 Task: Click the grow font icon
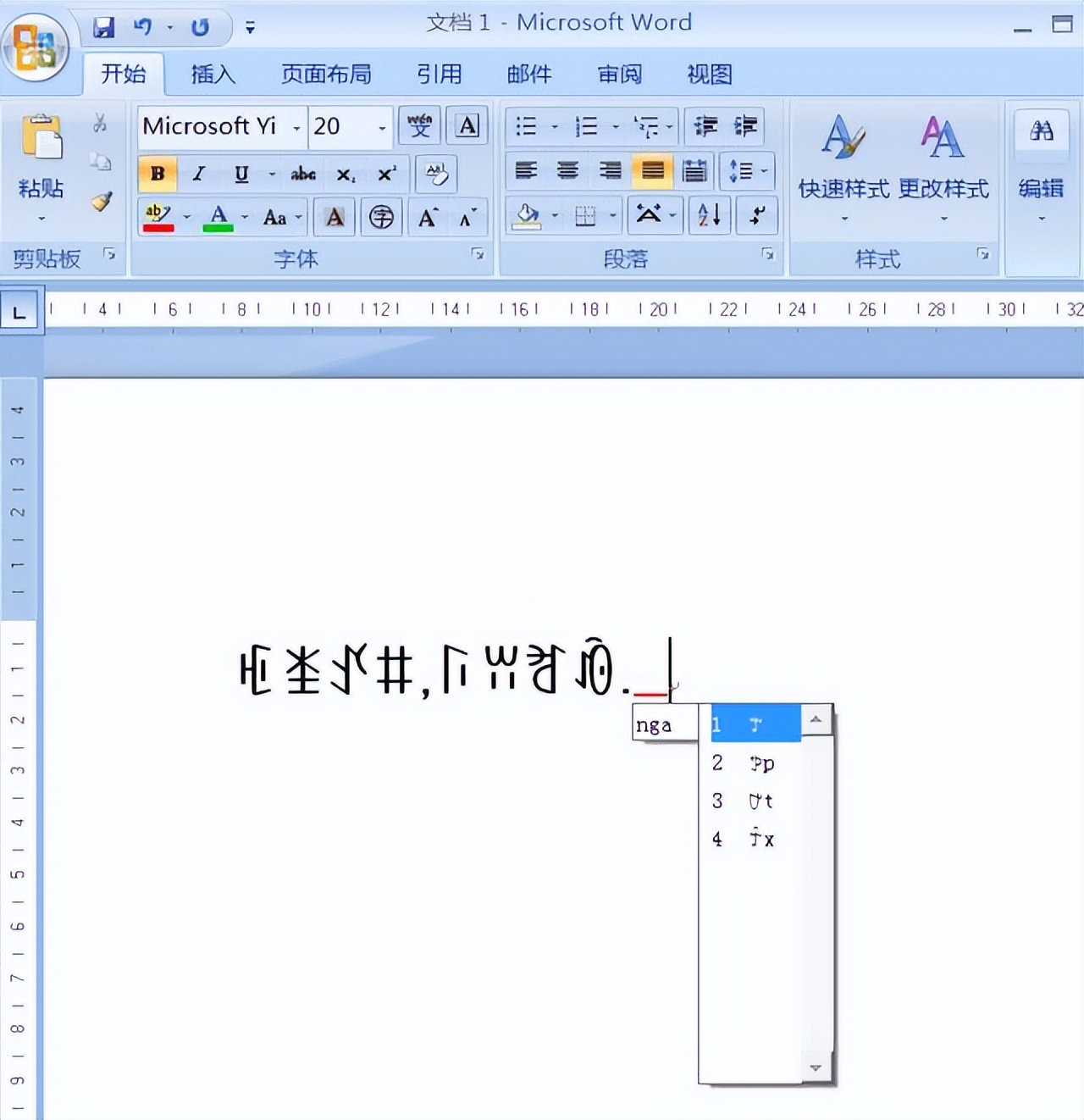pyautogui.click(x=428, y=217)
